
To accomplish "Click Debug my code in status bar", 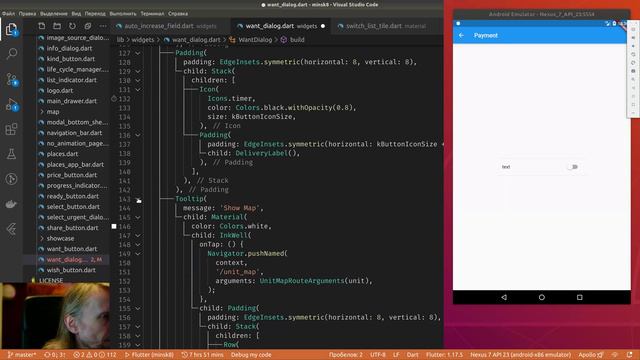I will click(x=251, y=355).
